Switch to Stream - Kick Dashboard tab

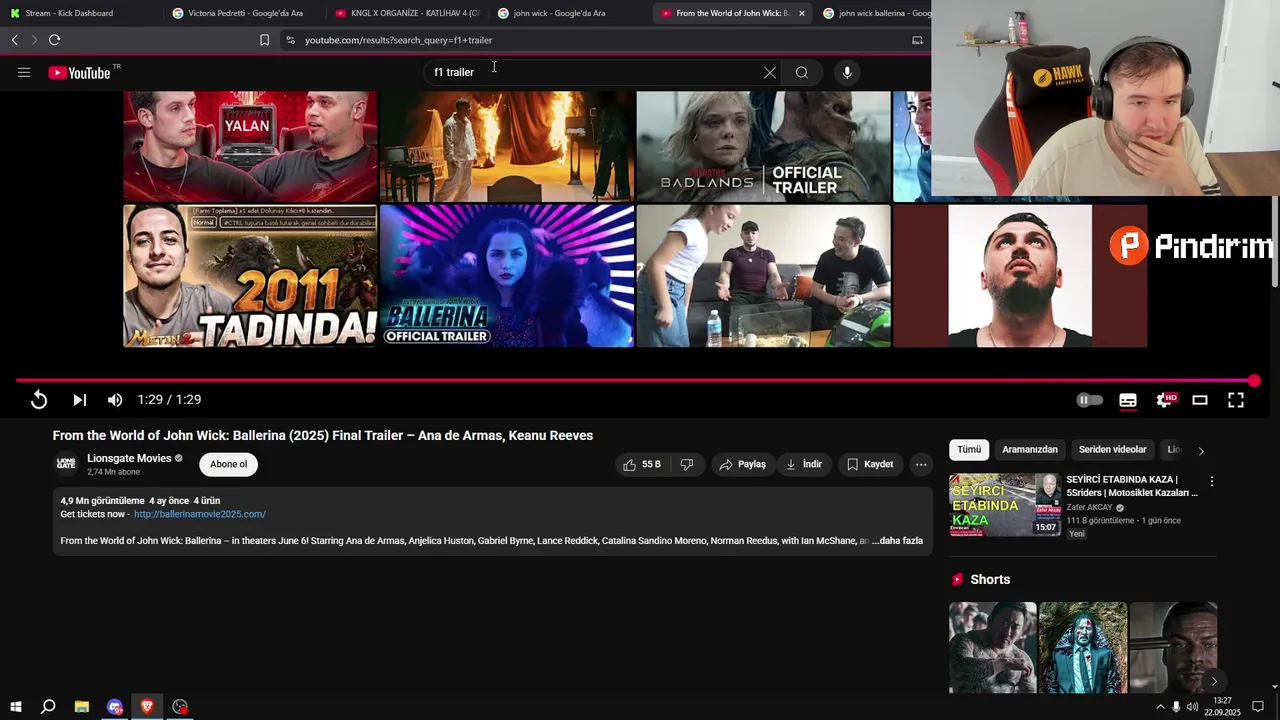coord(80,13)
